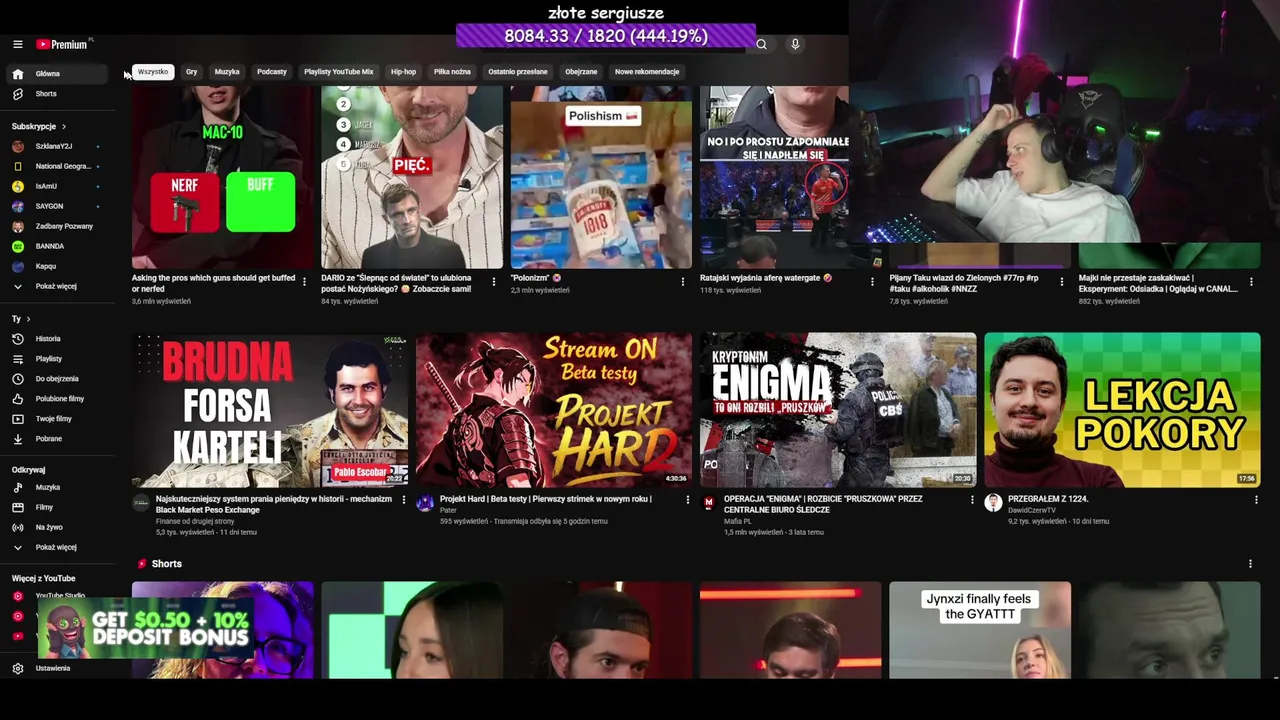Select the Obejrzane filter chip
This screenshot has width=1280, height=720.
581,72
